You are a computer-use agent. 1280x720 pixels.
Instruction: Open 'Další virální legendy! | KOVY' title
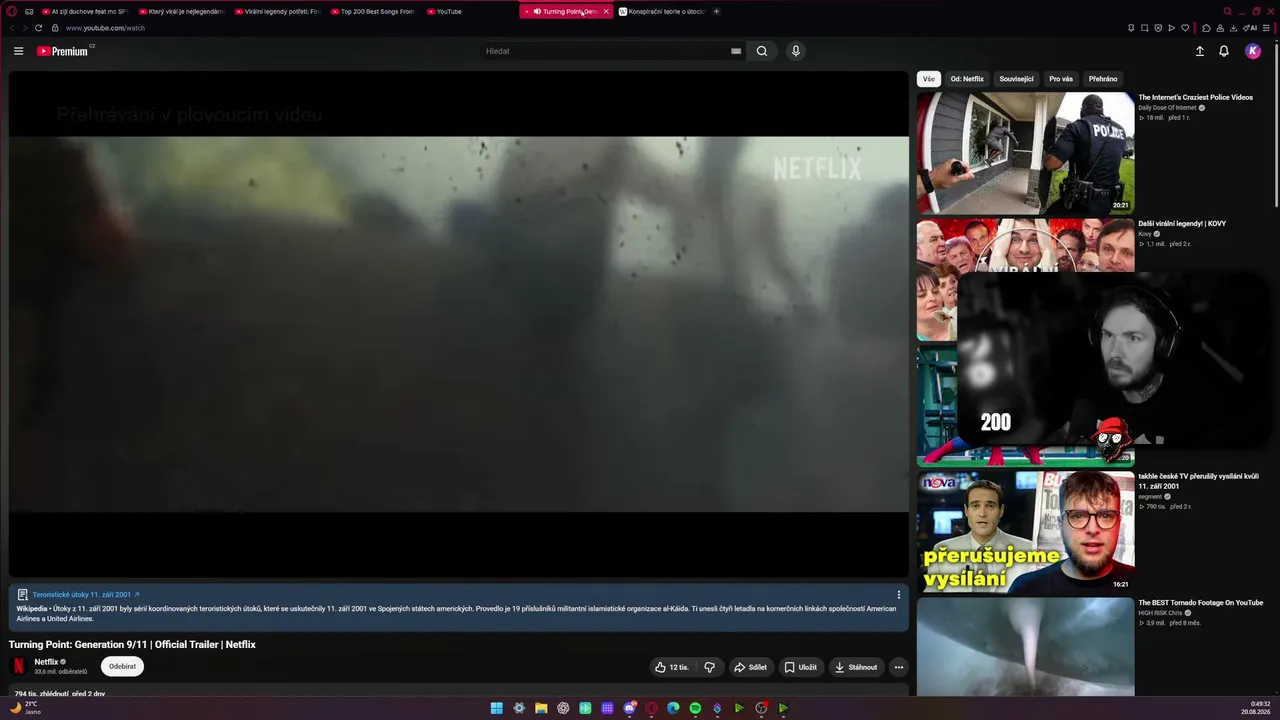pyautogui.click(x=1182, y=223)
